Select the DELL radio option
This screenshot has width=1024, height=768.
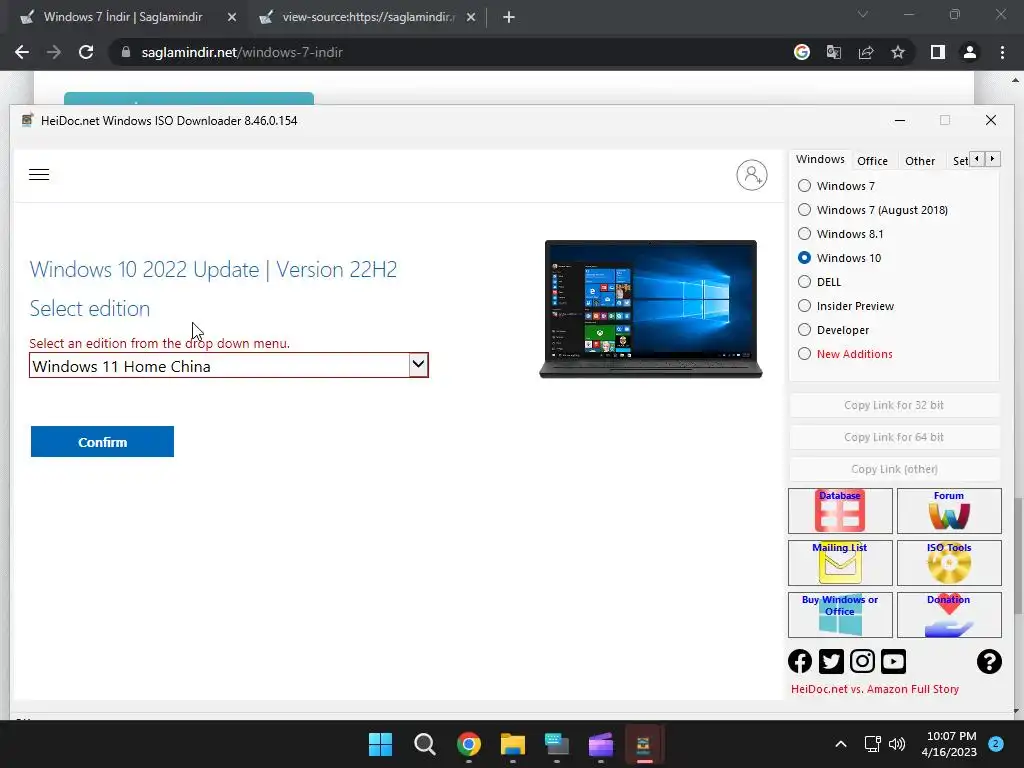[805, 281]
